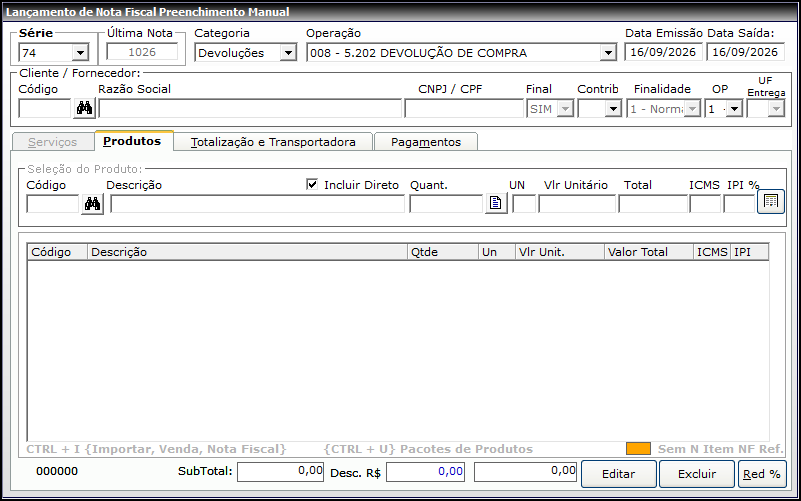Click the Editar button
The image size is (801, 501).
tap(619, 474)
